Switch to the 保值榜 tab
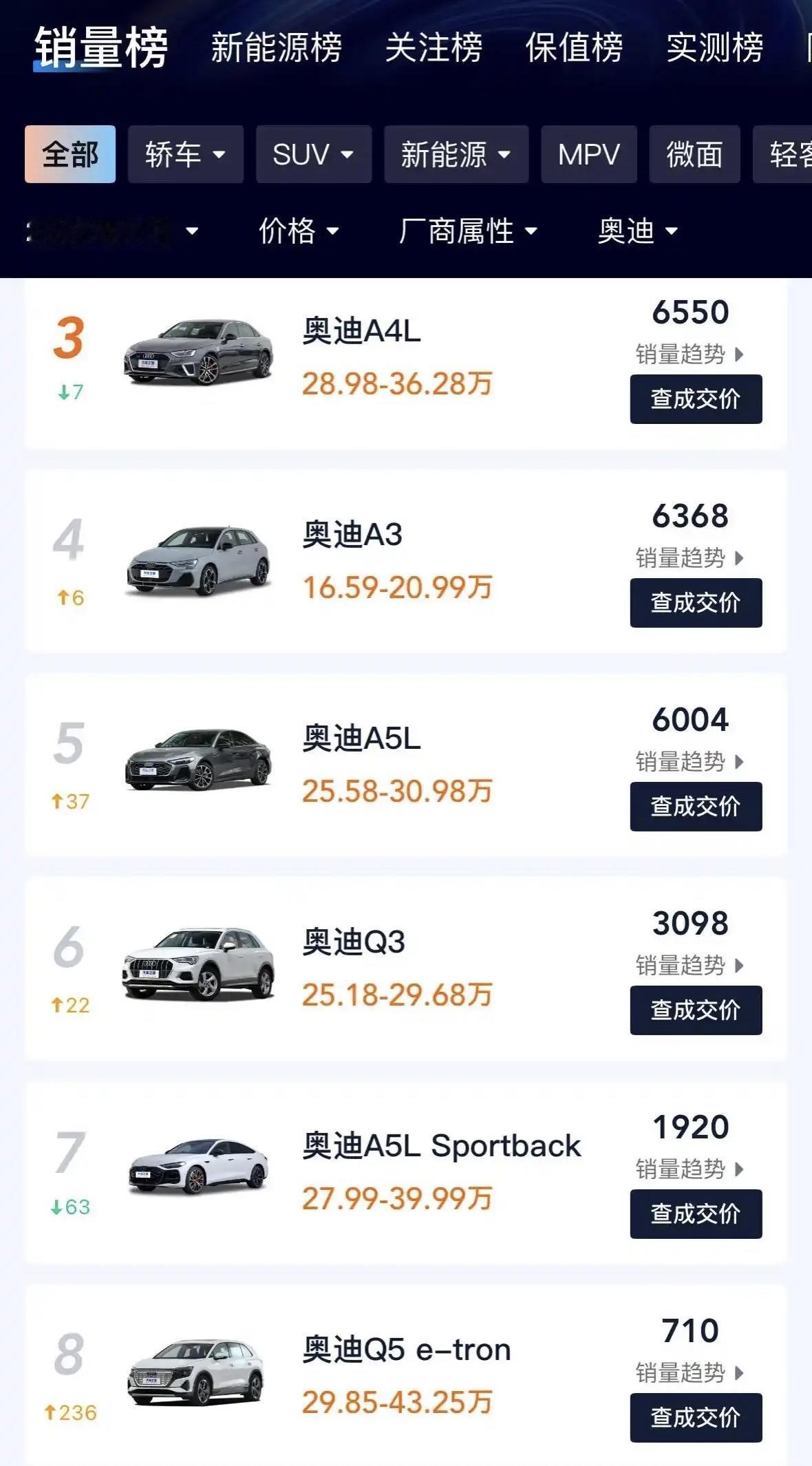This screenshot has height=1466, width=812. [574, 47]
